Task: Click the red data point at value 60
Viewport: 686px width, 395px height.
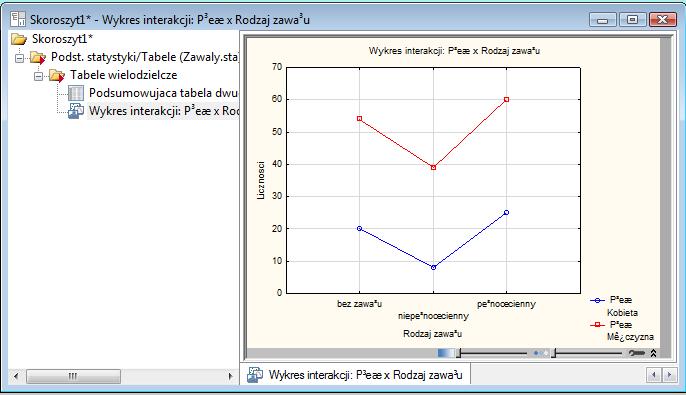Action: tap(507, 100)
